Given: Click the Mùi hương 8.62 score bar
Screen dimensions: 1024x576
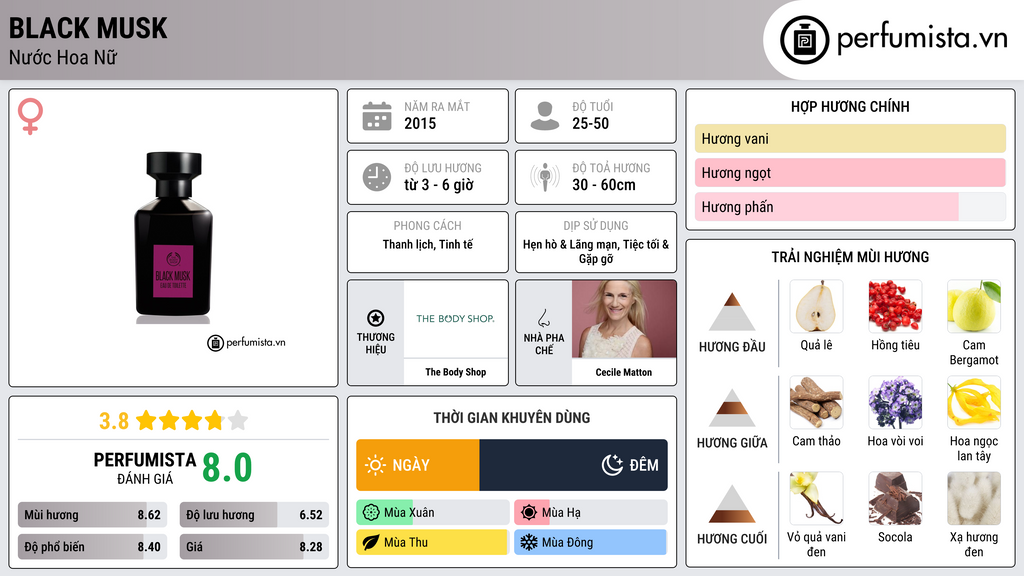Looking at the screenshot, I should tap(93, 515).
